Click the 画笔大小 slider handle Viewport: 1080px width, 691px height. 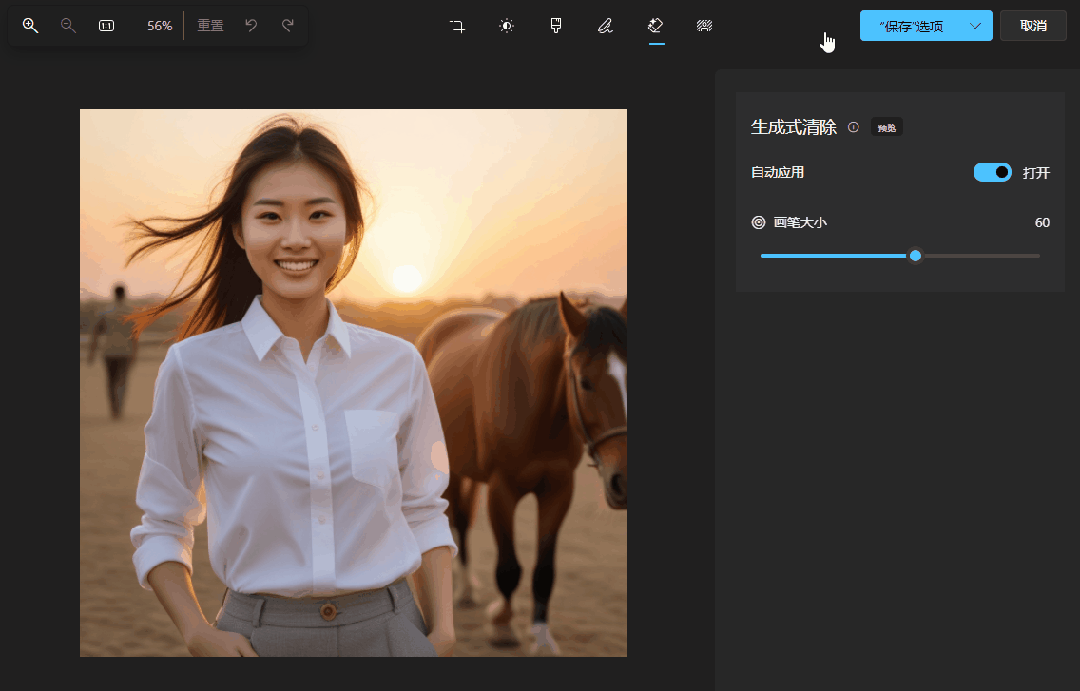click(915, 256)
